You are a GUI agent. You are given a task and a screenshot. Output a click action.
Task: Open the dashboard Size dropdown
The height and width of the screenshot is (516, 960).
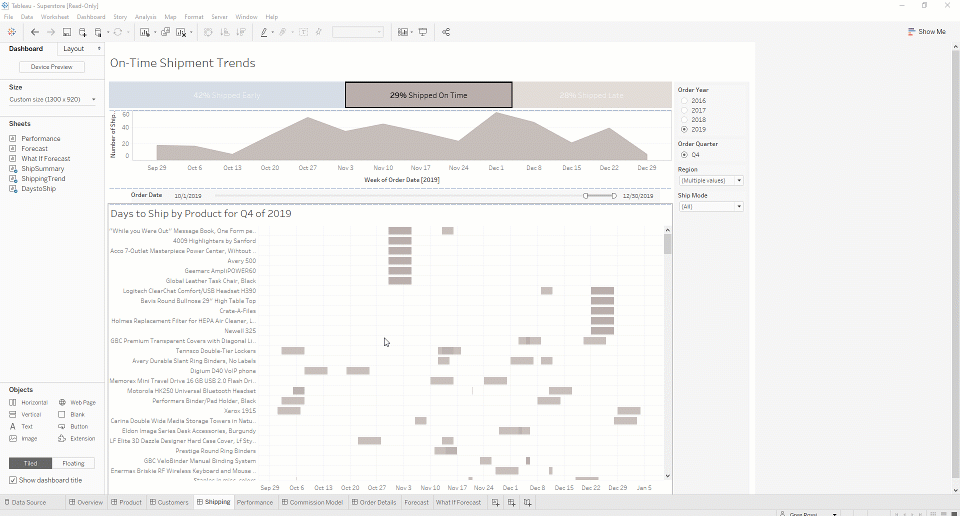(x=53, y=99)
